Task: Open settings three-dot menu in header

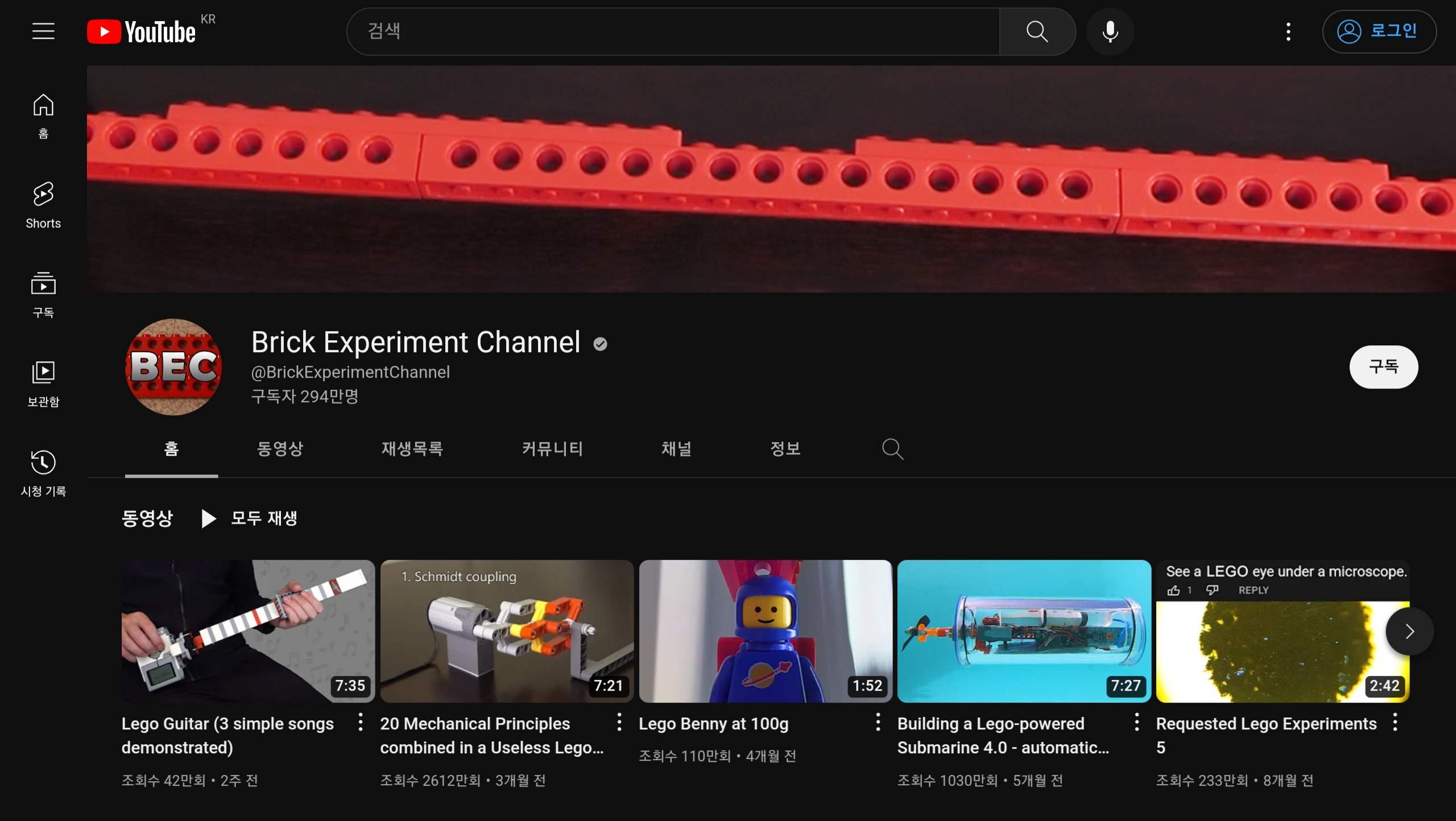Action: pyautogui.click(x=1288, y=31)
